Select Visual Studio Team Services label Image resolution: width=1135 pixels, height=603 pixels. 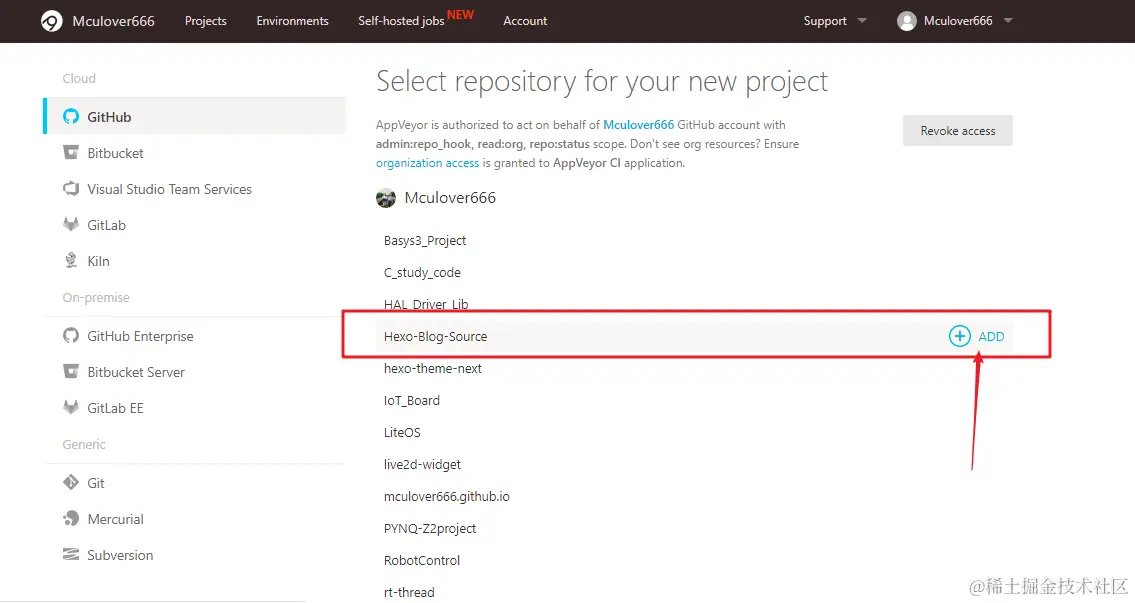tap(169, 189)
